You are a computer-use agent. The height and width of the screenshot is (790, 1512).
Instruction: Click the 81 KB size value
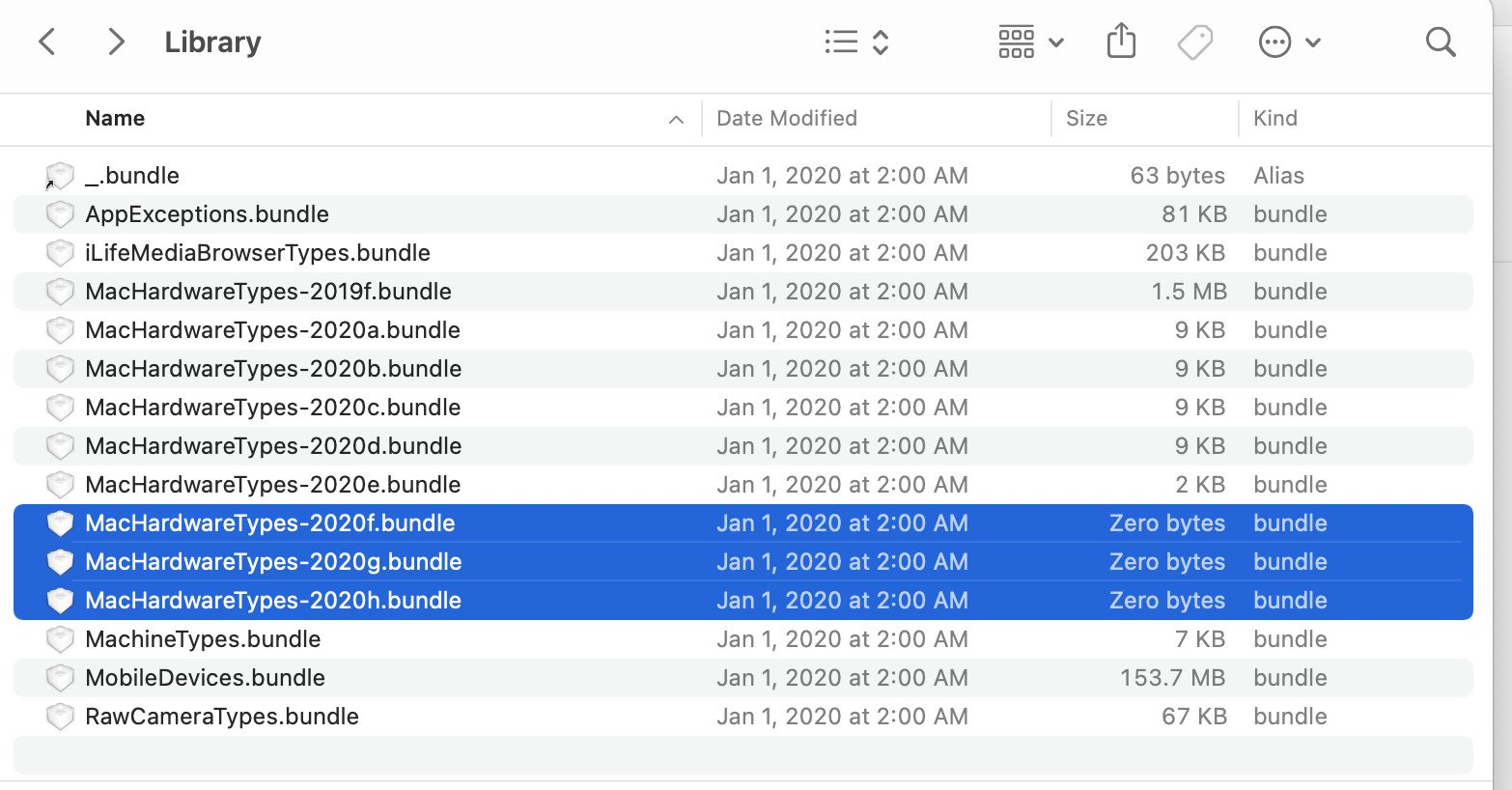pos(1193,214)
